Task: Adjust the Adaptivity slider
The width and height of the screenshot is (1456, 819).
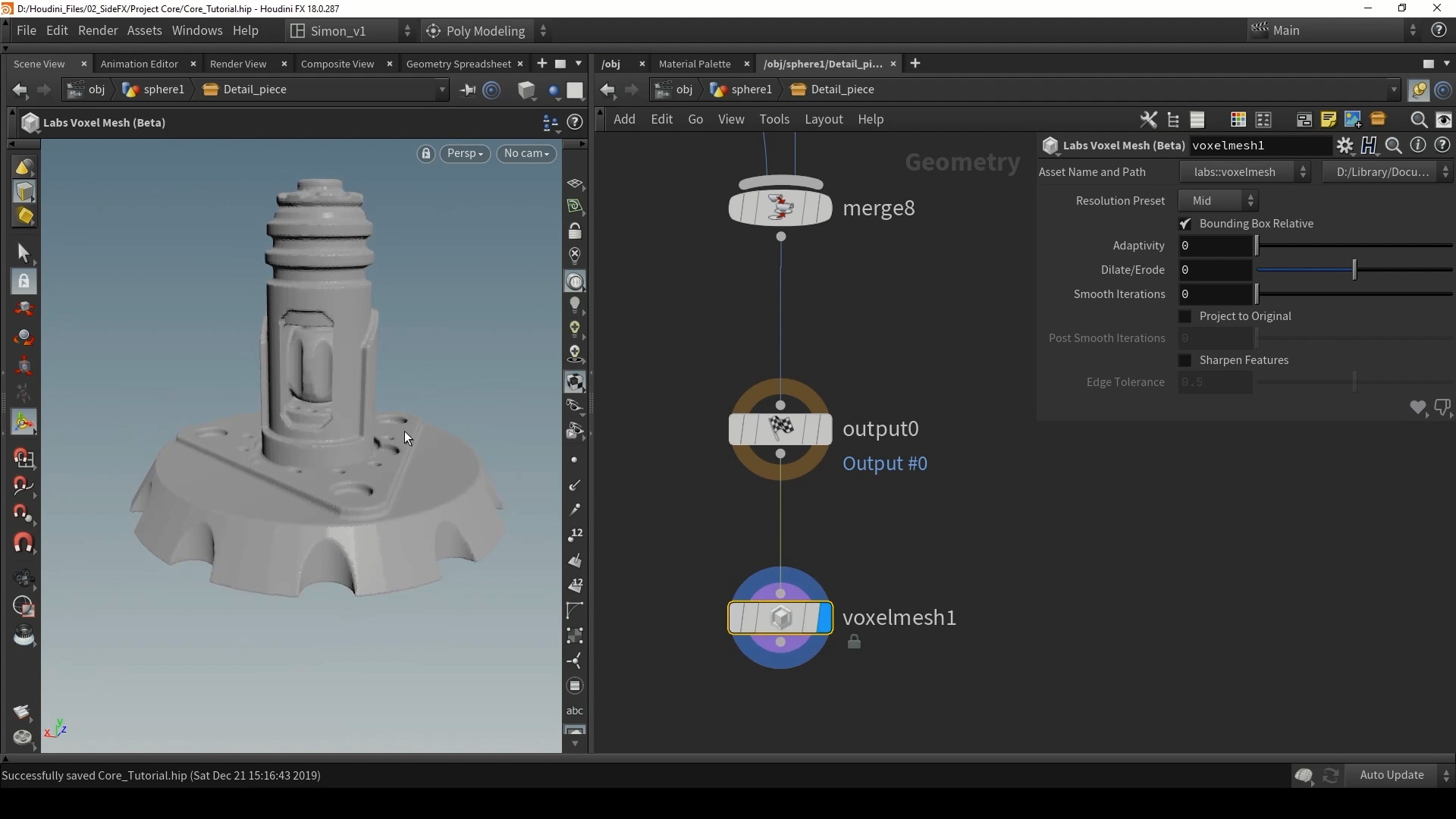Action: pyautogui.click(x=1354, y=246)
